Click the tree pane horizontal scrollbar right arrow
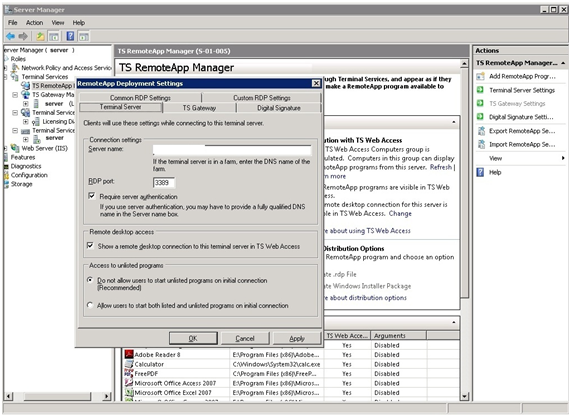 [106, 396]
